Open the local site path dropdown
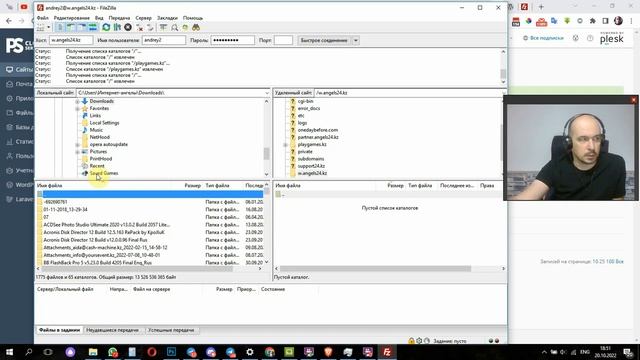The image size is (640, 360). pyautogui.click(x=267, y=93)
